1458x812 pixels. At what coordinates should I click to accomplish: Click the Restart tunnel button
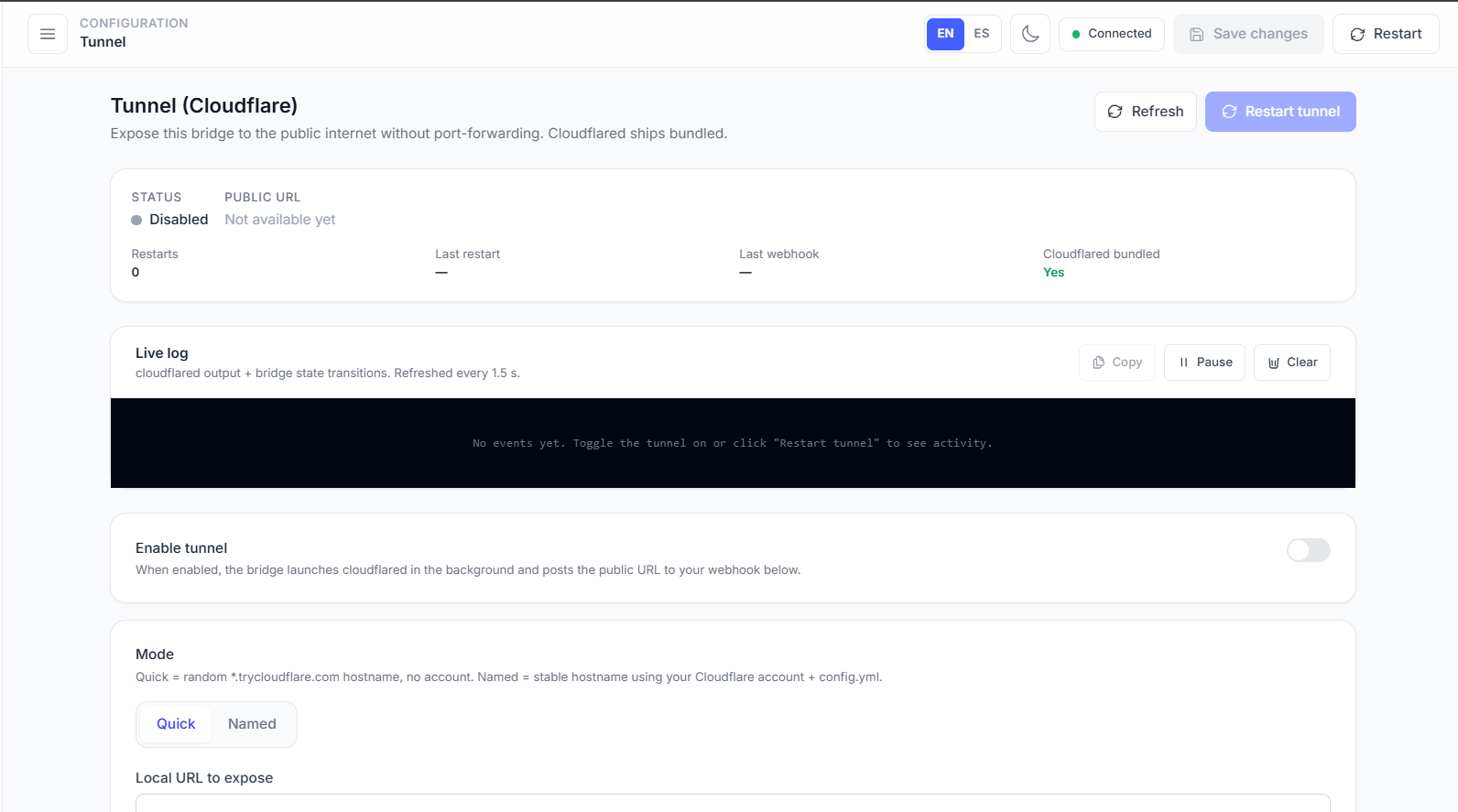click(x=1280, y=112)
